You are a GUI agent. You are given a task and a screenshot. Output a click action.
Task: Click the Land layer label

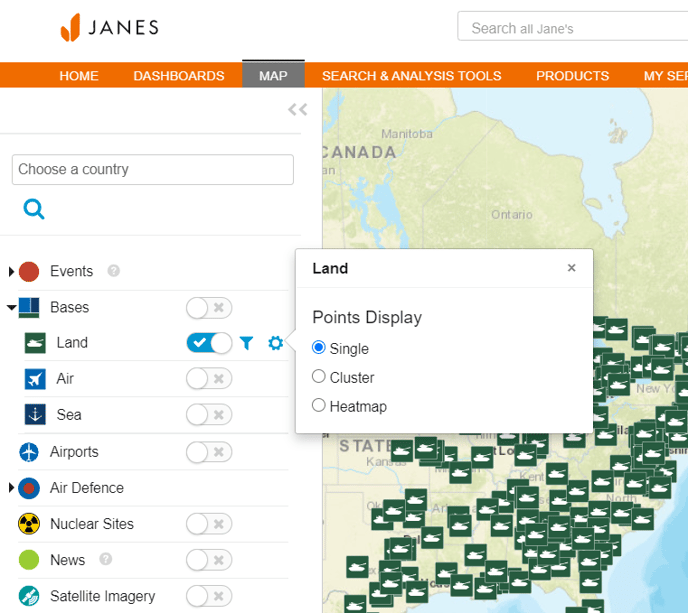72,343
